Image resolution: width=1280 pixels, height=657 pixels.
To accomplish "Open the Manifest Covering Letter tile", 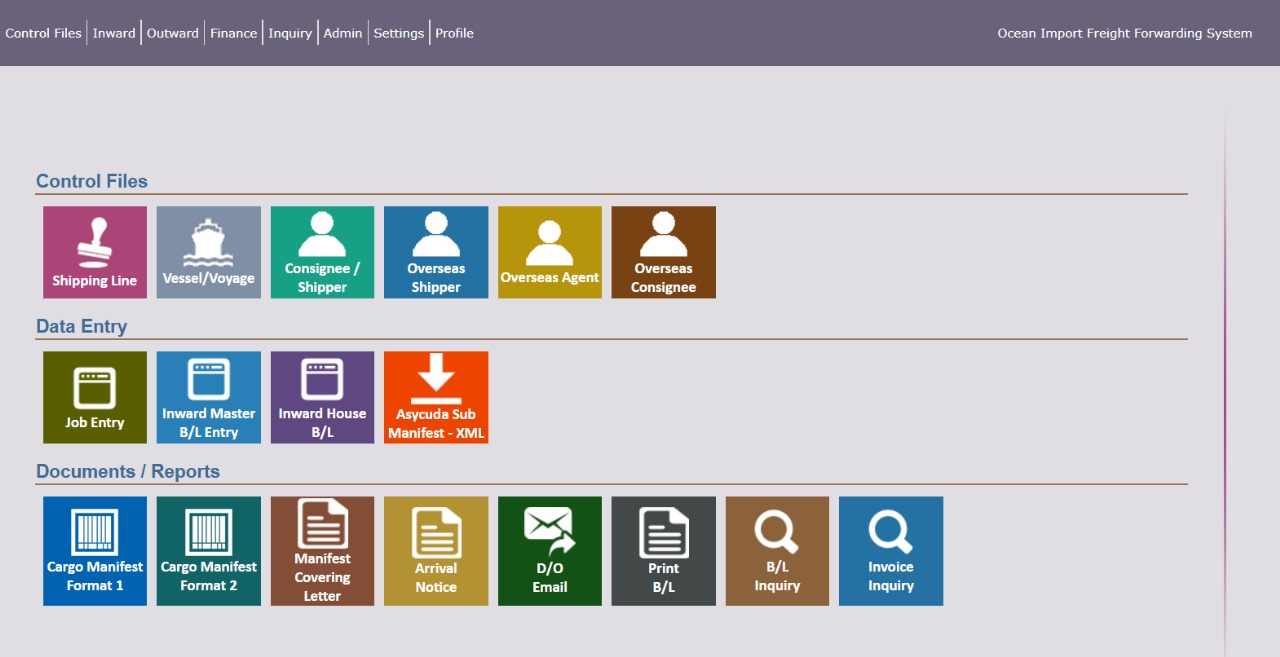I will click(x=322, y=551).
